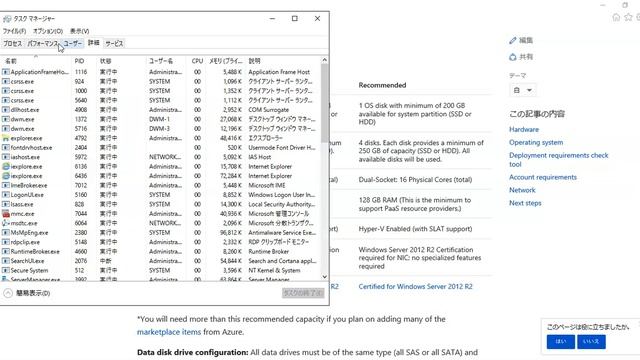The height and width of the screenshot is (360, 640).
Task: Click the browser favorites star icon
Action: tap(629, 17)
